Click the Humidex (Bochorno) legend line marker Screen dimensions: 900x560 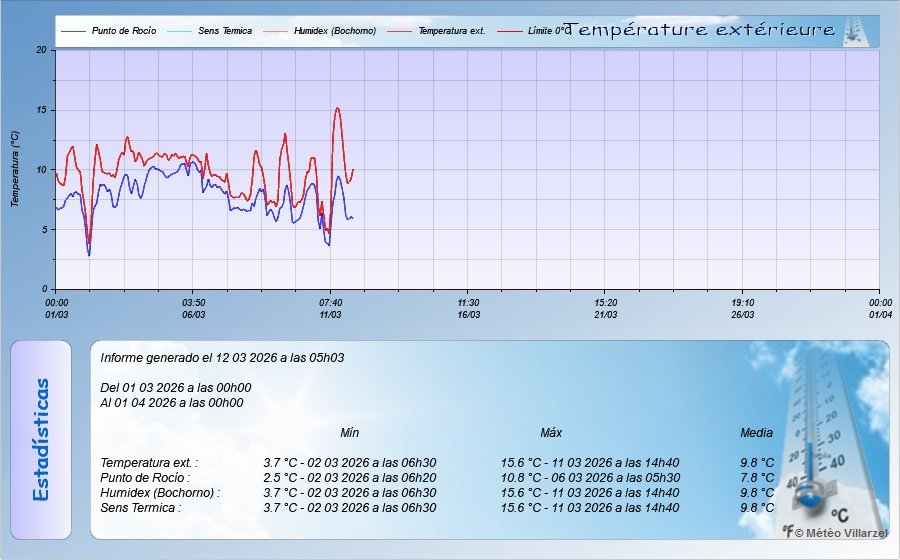276,31
